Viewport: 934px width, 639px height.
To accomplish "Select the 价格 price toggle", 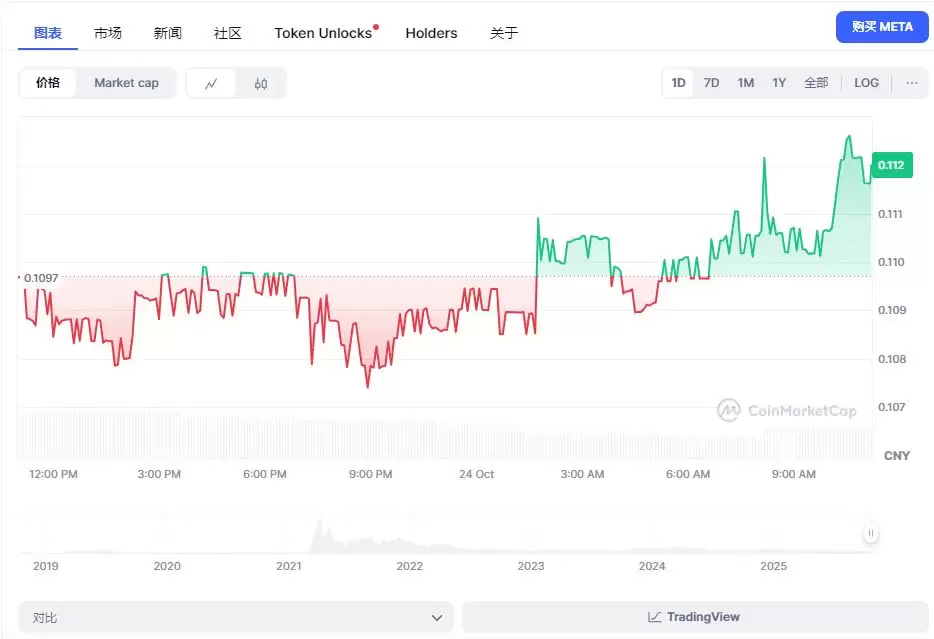I will pyautogui.click(x=48, y=83).
